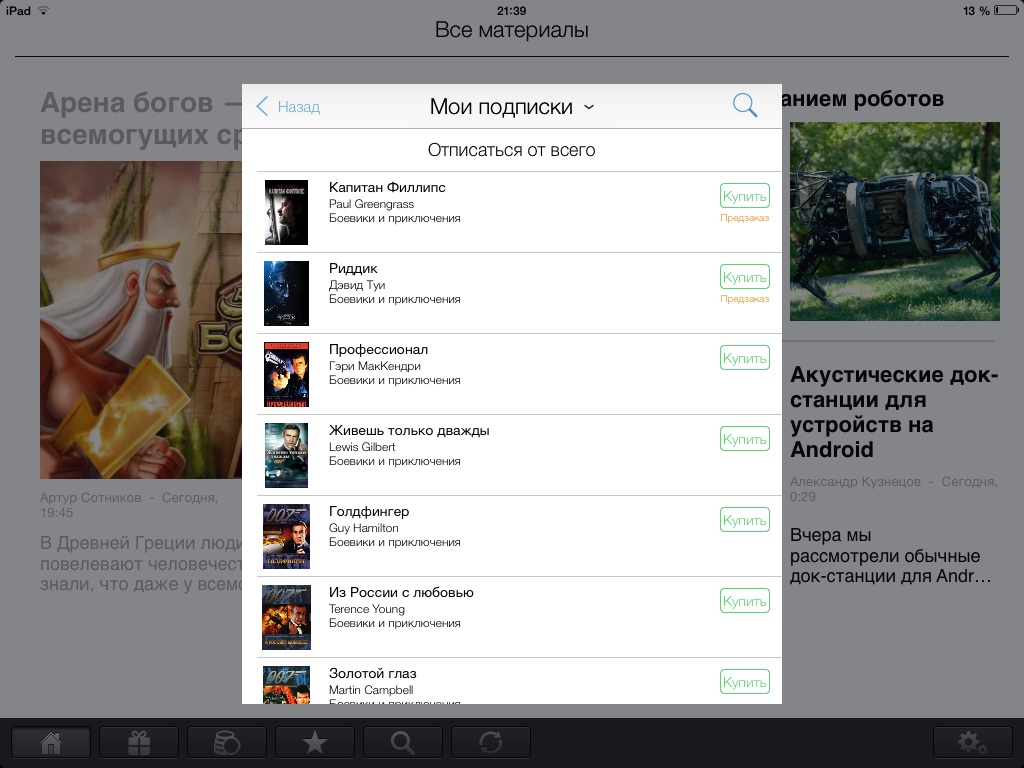1024x768 pixels.
Task: Select the title Живешь только дважды
Action: pyautogui.click(x=409, y=430)
